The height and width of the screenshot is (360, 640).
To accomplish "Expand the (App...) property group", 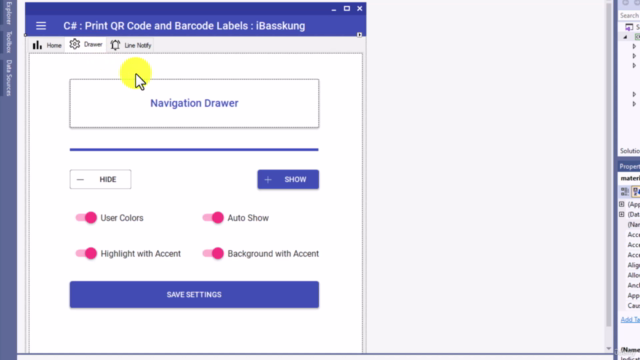I will coord(622,204).
